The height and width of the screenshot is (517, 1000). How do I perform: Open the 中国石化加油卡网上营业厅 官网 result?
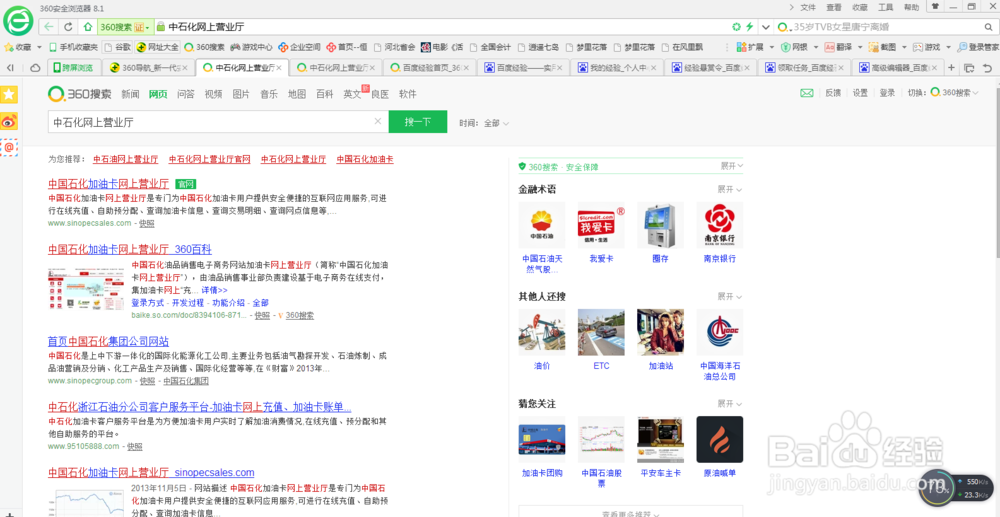108,184
